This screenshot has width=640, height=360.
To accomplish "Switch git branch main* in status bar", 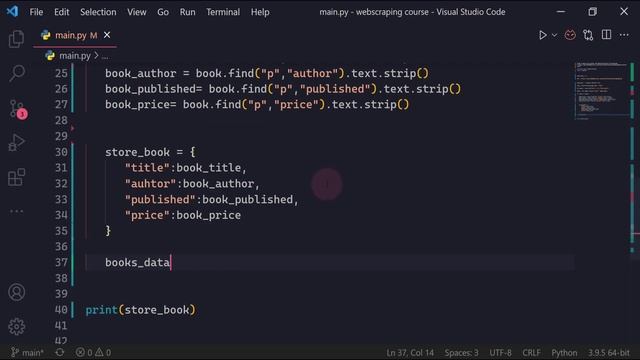I will [27, 352].
